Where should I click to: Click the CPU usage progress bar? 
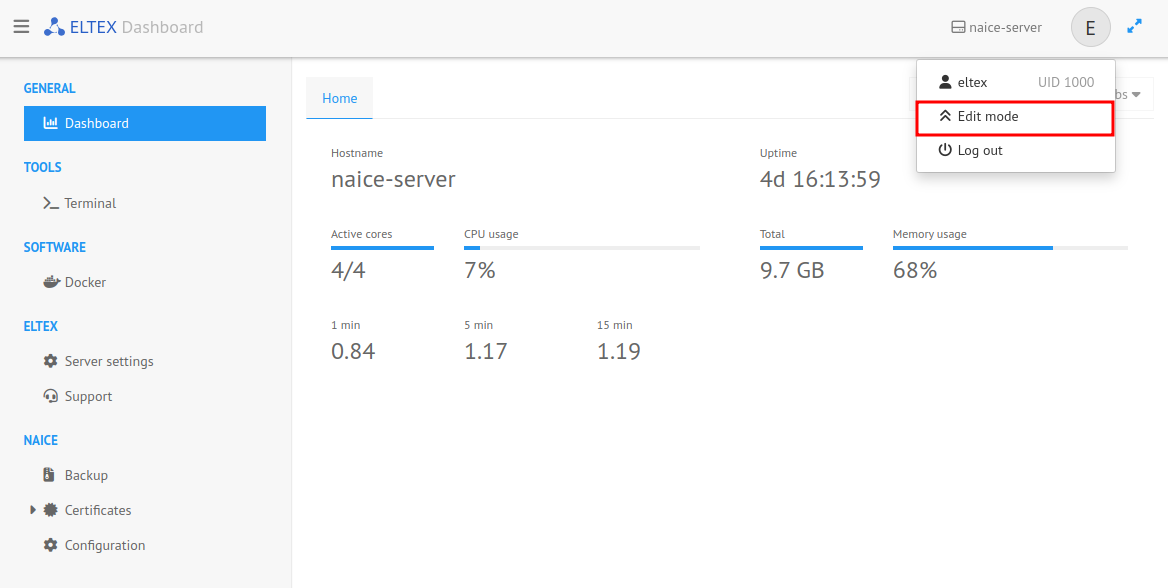click(581, 247)
